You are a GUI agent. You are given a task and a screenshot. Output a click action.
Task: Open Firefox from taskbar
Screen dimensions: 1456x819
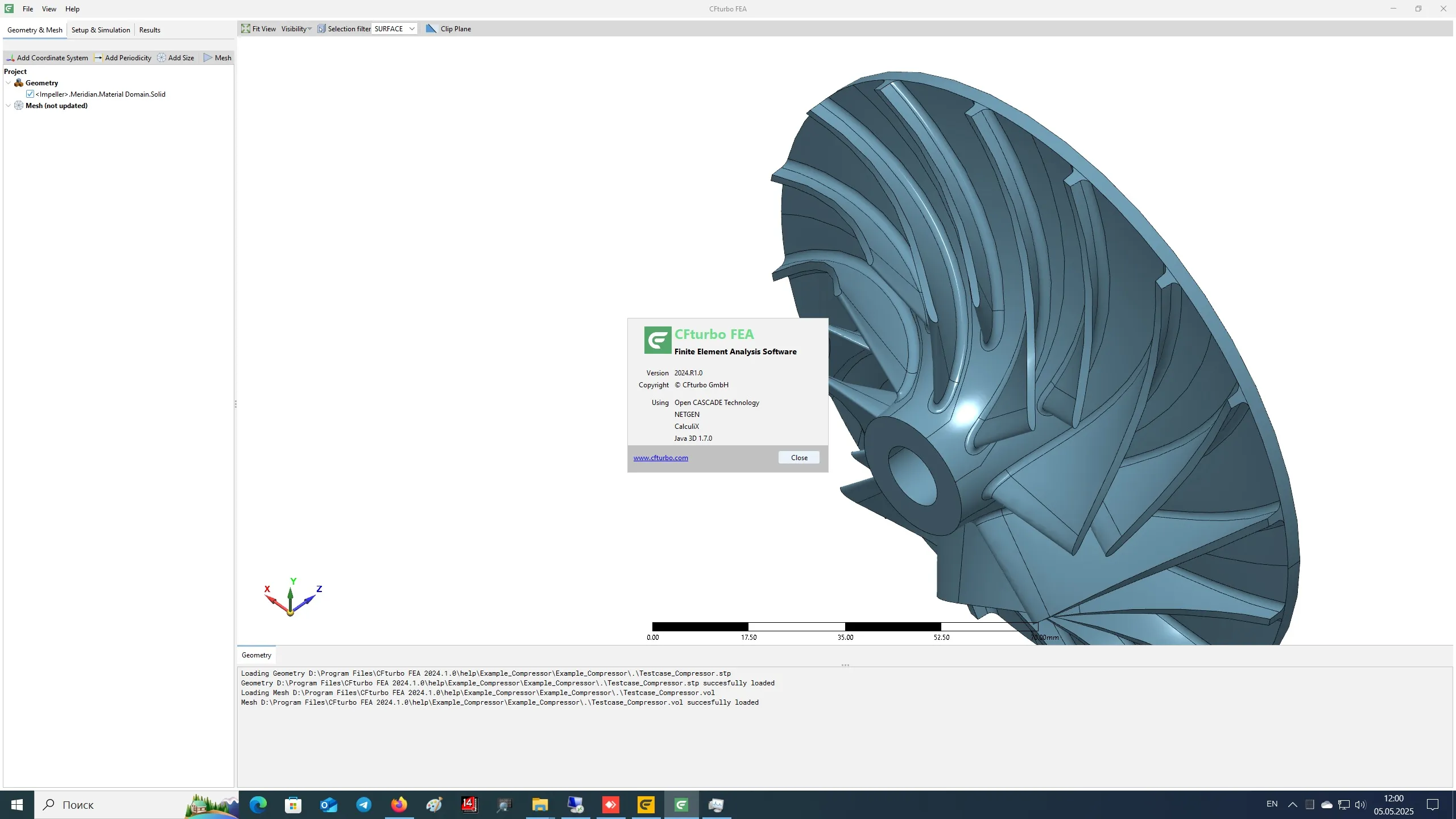click(399, 804)
